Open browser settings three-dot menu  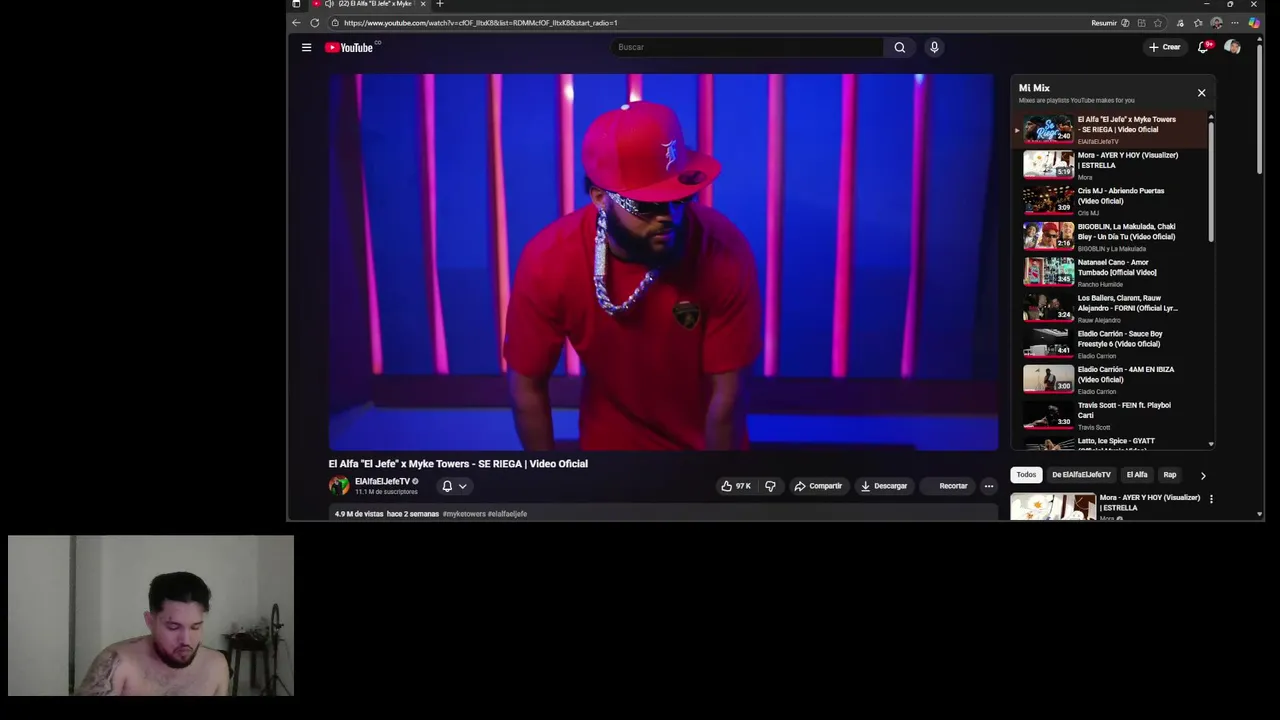point(1235,22)
